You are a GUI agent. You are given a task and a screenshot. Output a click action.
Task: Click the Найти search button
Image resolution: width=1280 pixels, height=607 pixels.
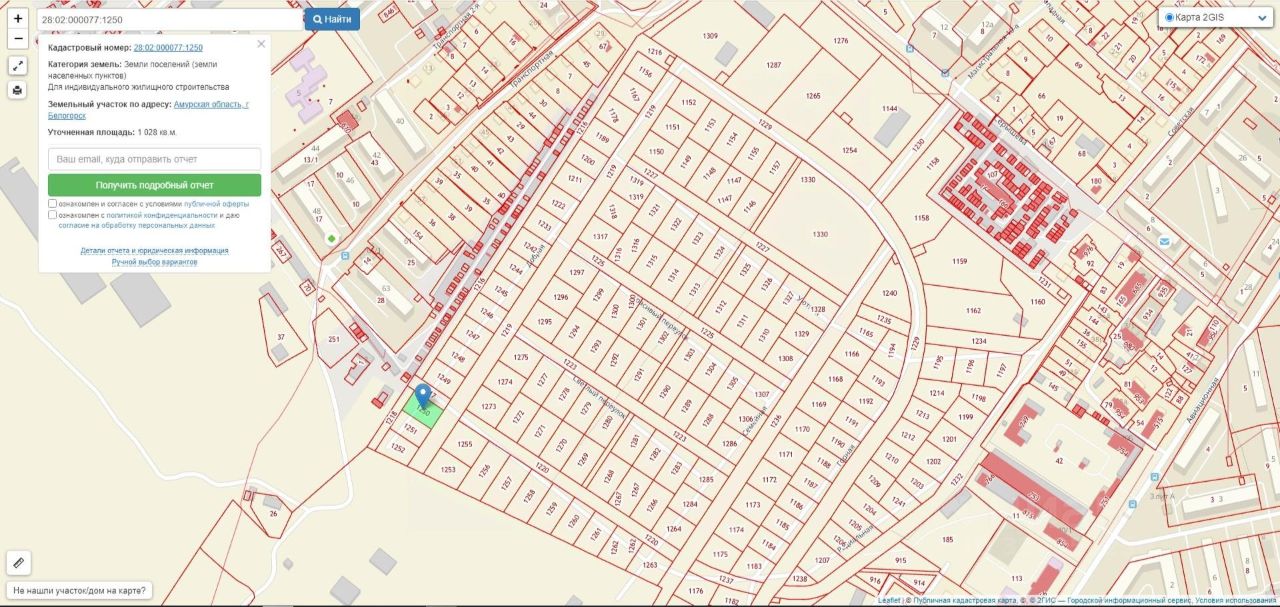click(x=332, y=19)
